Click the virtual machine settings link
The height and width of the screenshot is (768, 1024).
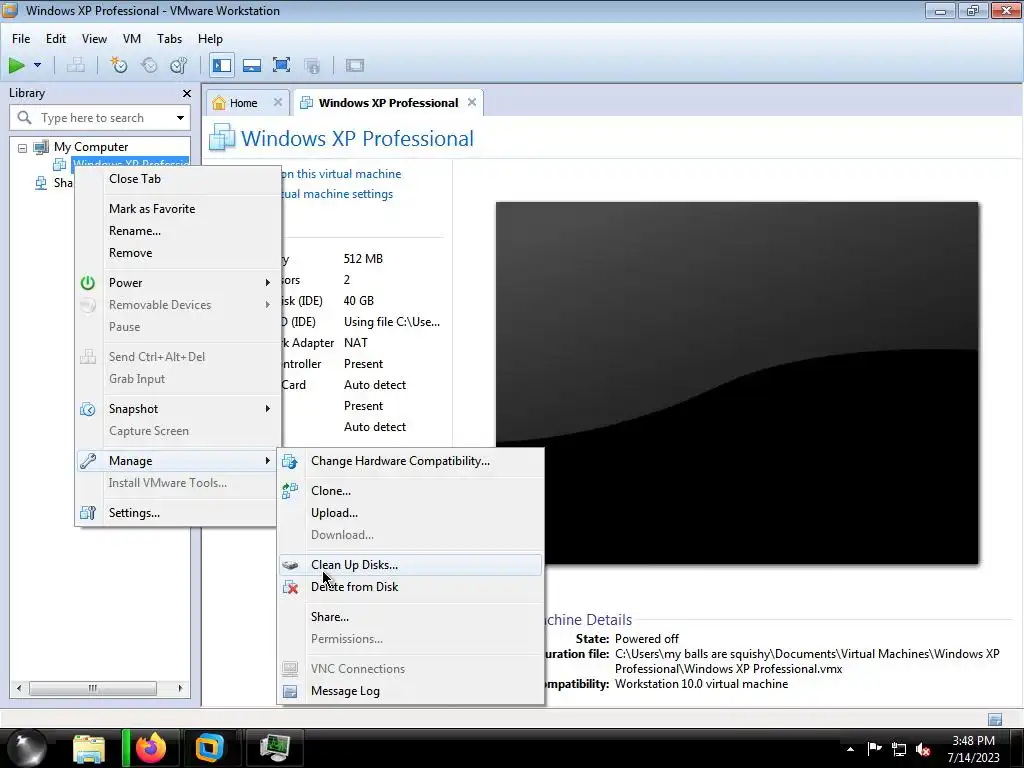click(337, 194)
